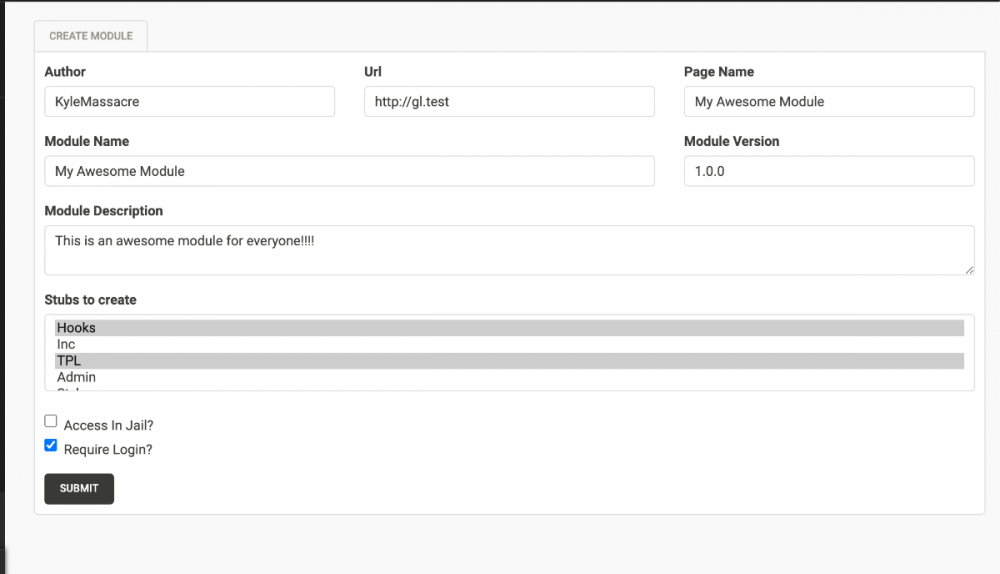Select TPL in the stubs list
Viewport: 1000px width, 574px height.
tap(509, 361)
